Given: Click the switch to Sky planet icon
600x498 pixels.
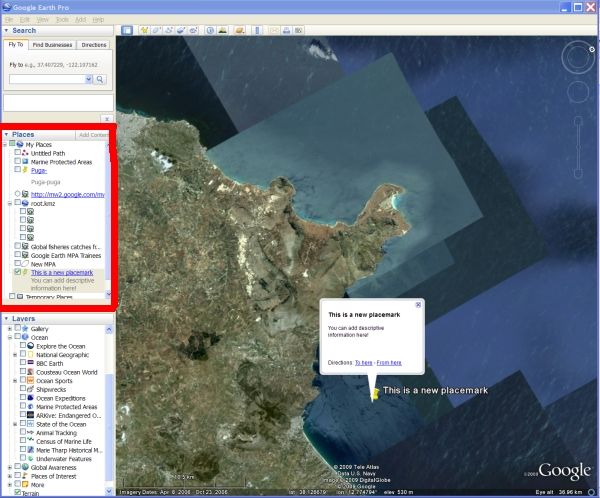Looking at the screenshot, I should tap(240, 30).
